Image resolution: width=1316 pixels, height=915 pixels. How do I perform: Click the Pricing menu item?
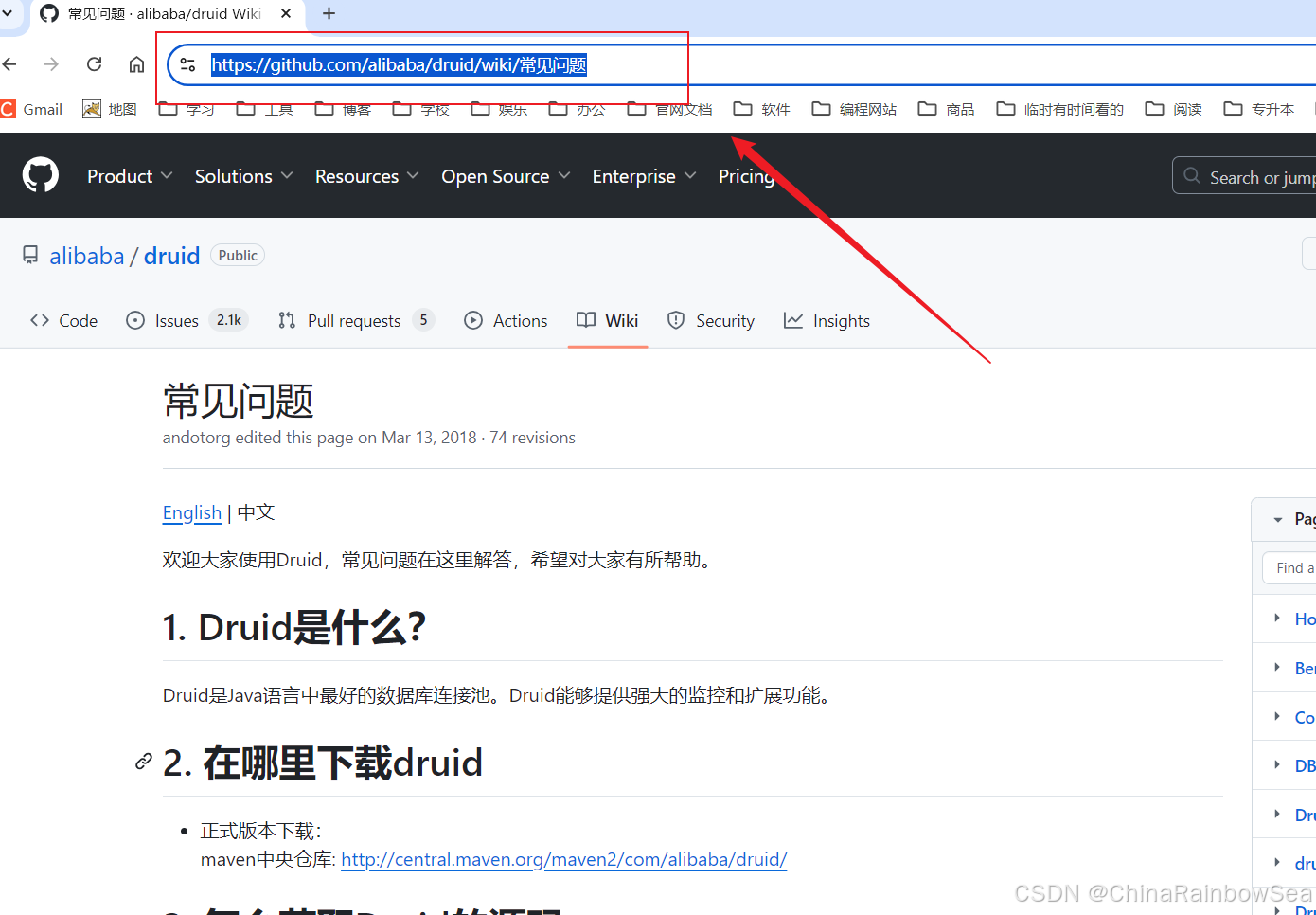pyautogui.click(x=746, y=176)
